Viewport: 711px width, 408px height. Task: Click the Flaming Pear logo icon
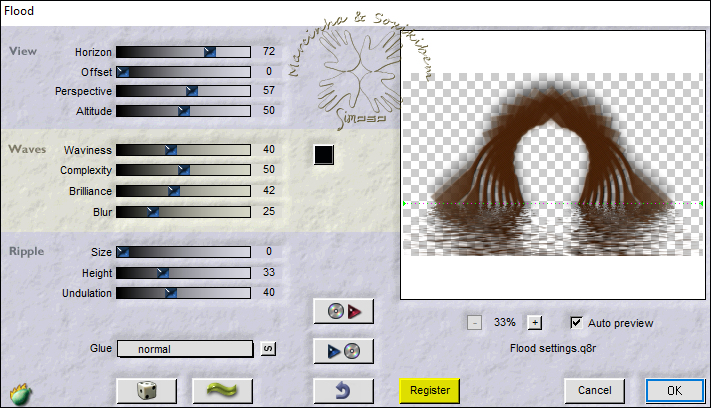[18, 393]
